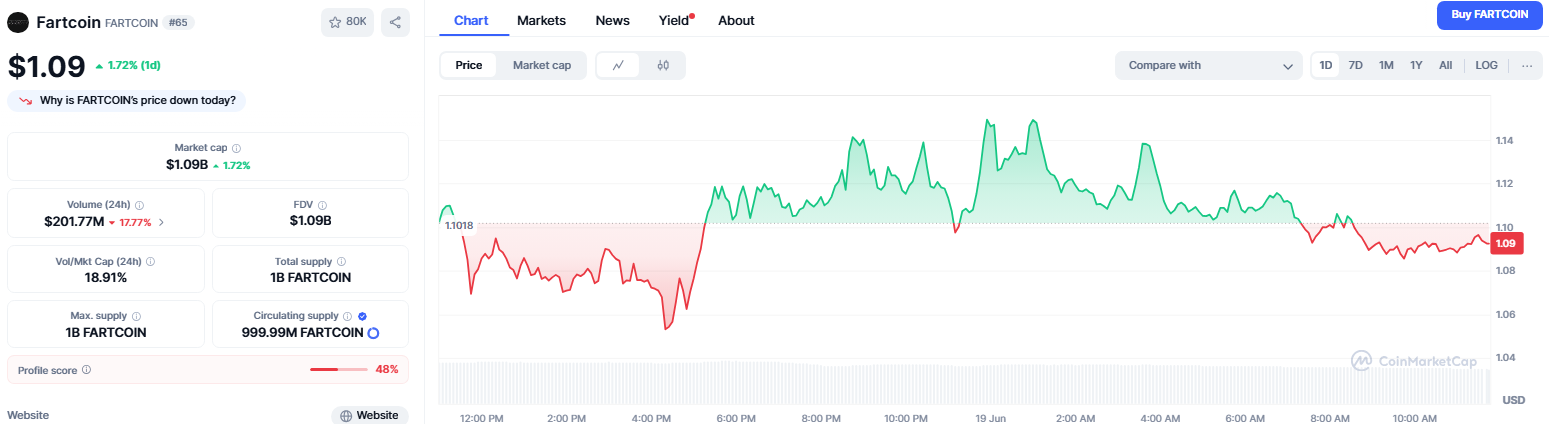
Task: Set chart range to 1Y
Action: pyautogui.click(x=1416, y=65)
